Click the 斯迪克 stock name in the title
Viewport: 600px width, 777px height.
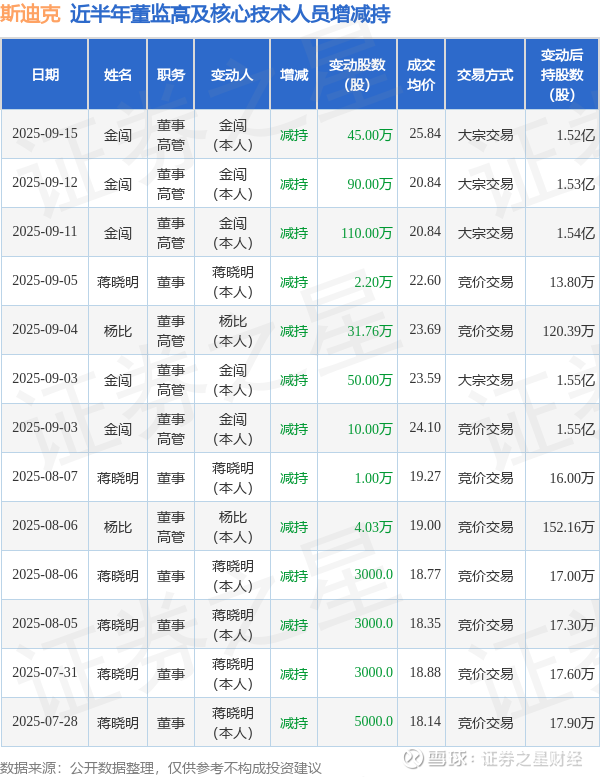click(x=30, y=14)
